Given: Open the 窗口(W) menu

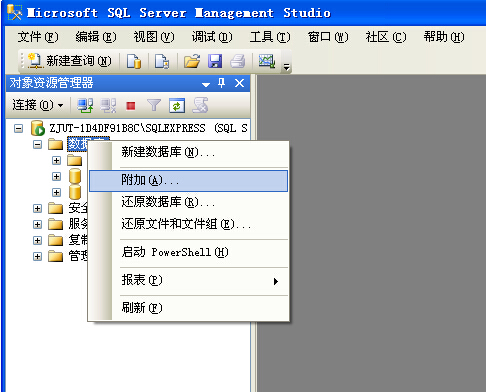Looking at the screenshot, I should [328, 37].
